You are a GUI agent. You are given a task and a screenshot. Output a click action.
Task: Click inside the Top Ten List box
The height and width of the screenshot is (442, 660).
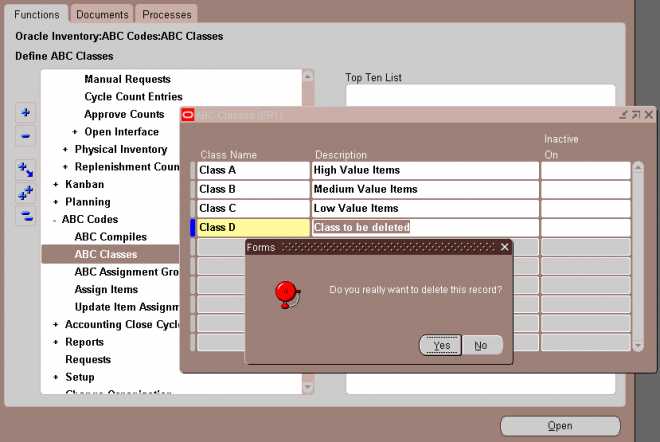[x=480, y=96]
